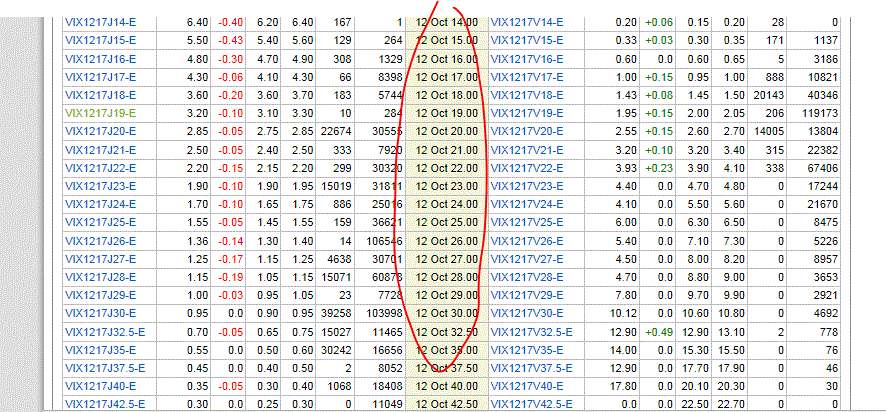Open the VIX1217V40-E put option link
The width and height of the screenshot is (886, 412).
[x=527, y=387]
